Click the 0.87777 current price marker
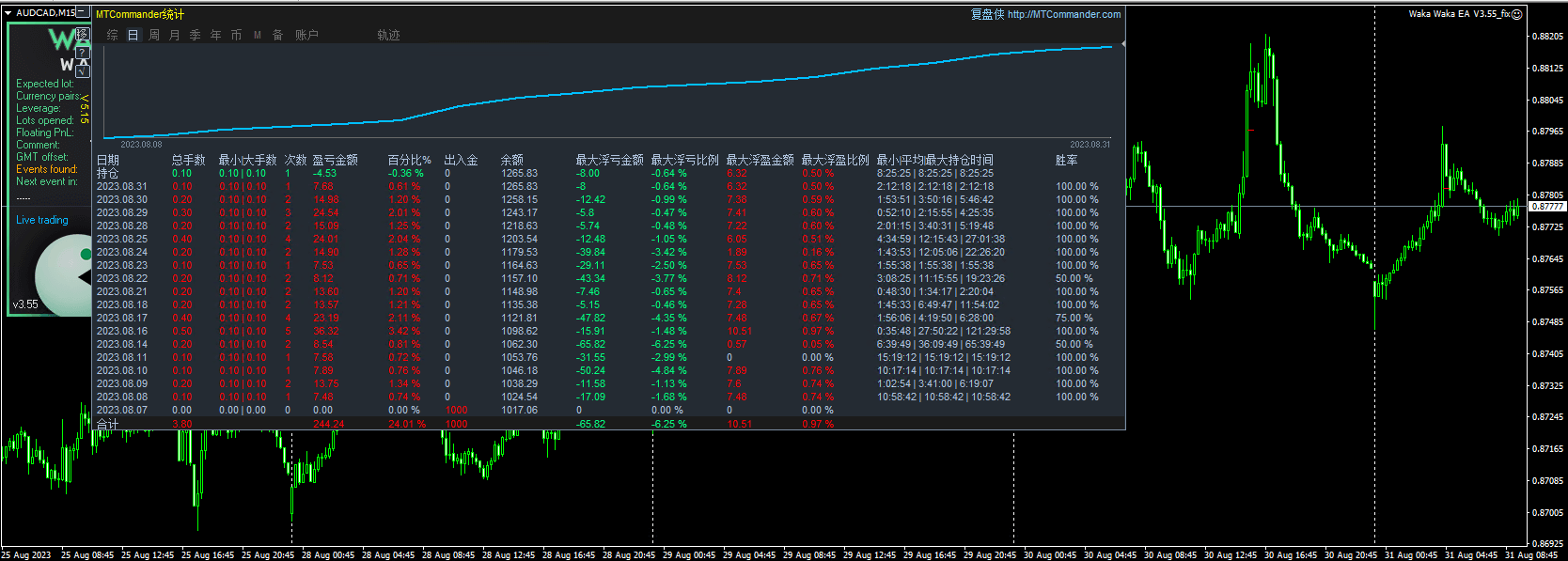 [x=1546, y=206]
